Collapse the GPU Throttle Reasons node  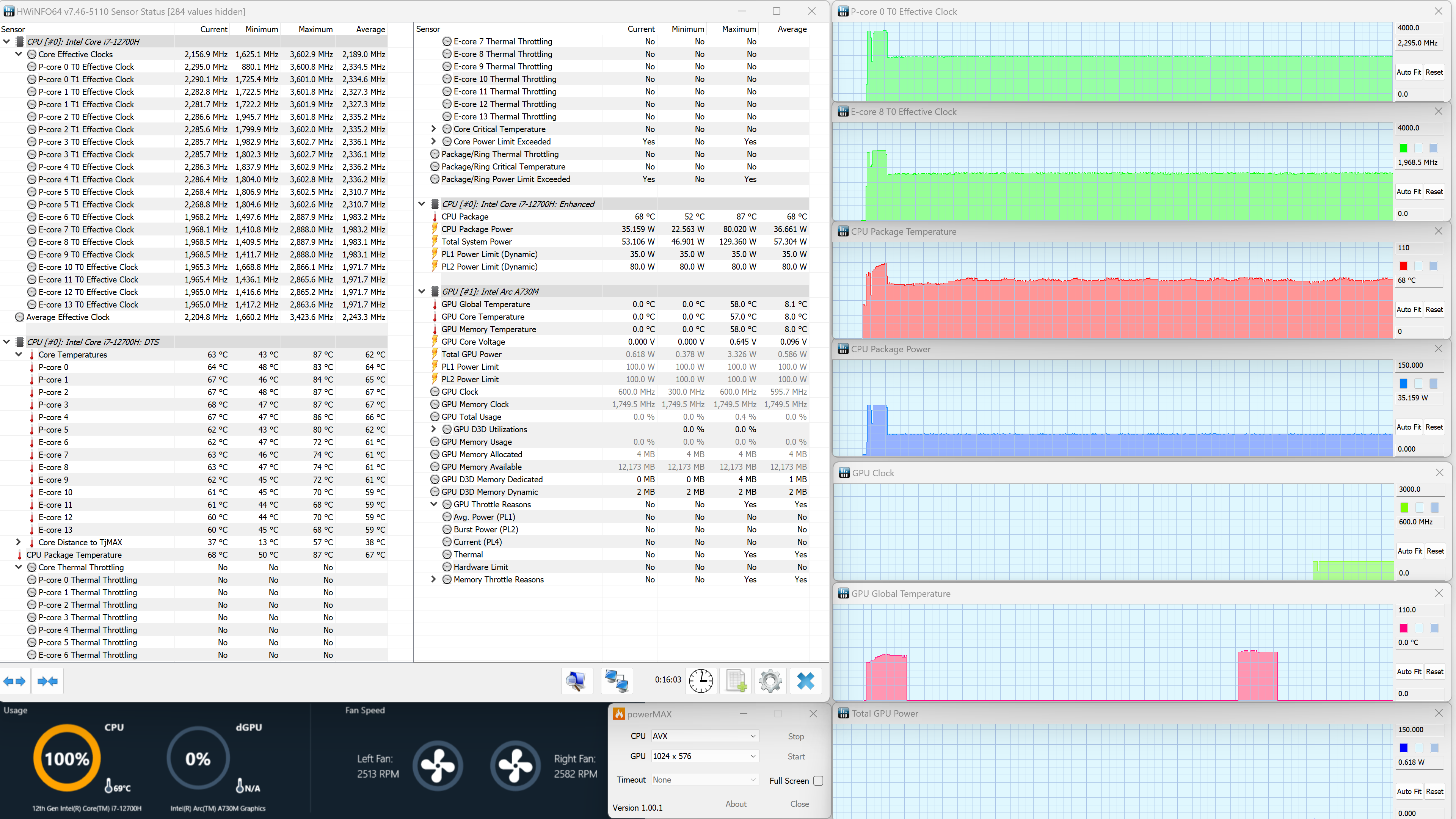[x=433, y=504]
